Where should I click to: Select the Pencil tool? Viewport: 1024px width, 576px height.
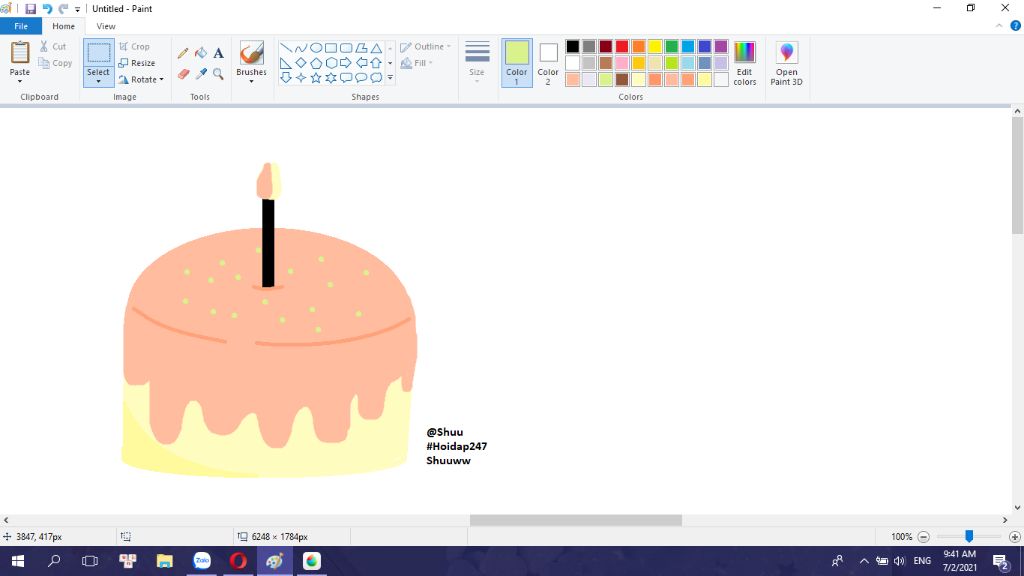point(183,54)
